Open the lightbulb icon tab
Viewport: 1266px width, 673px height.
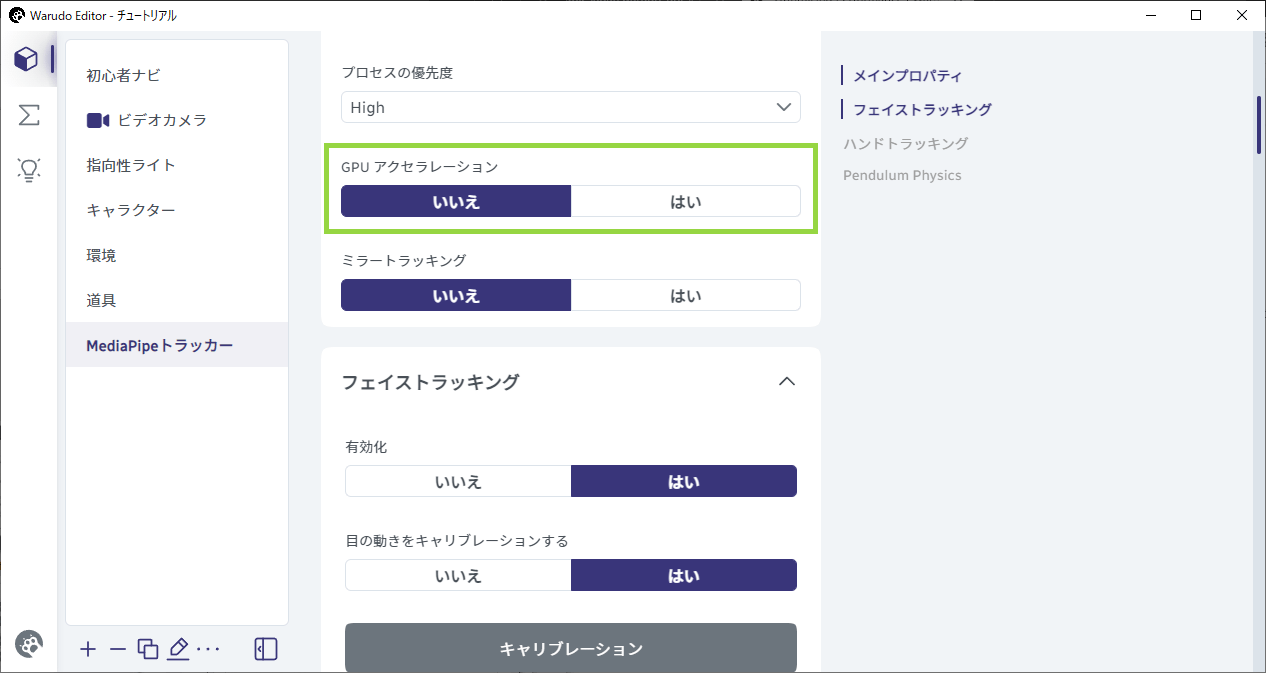click(29, 170)
